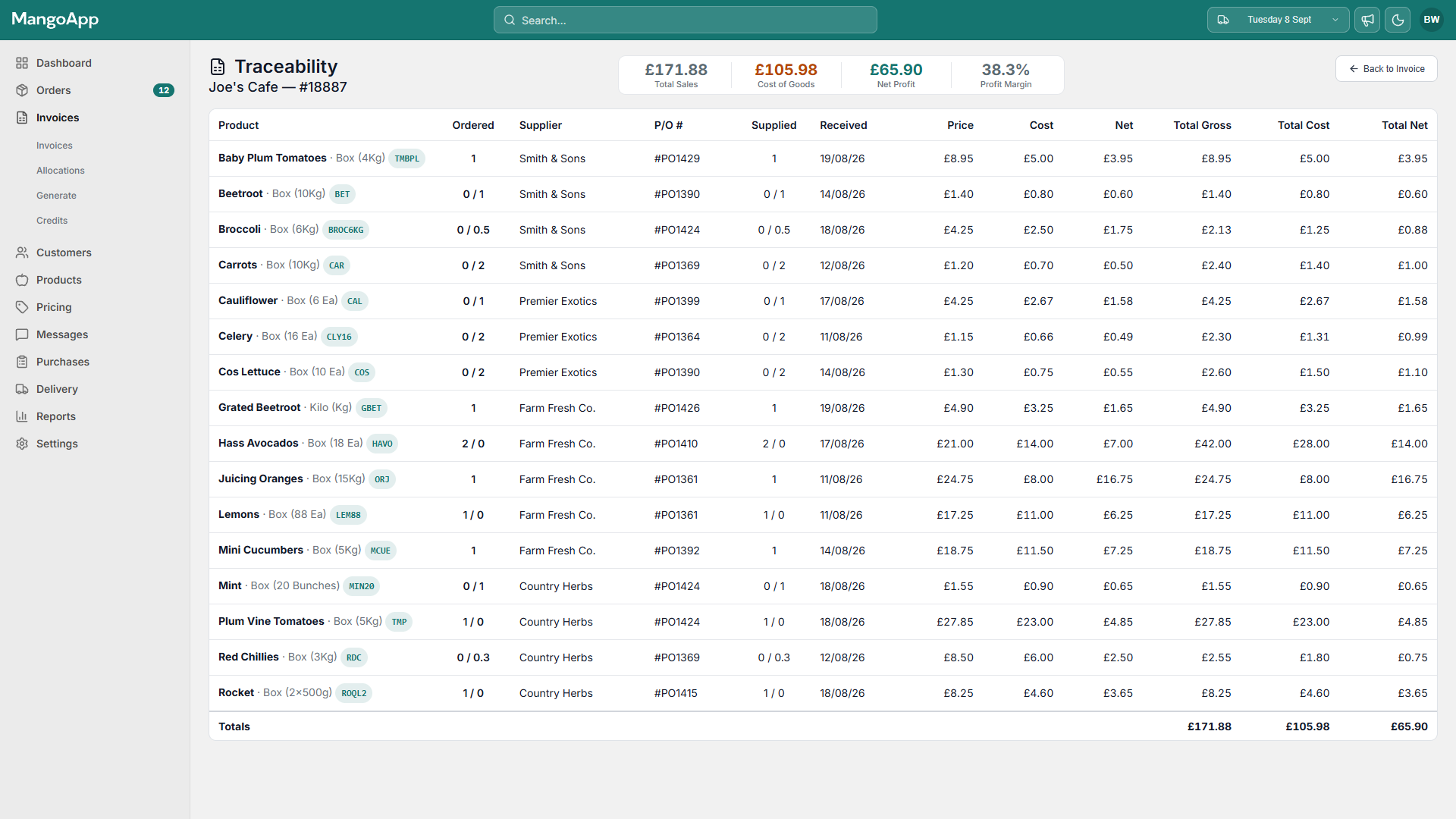Open Invoices sub-item in sidebar
The height and width of the screenshot is (819, 1456).
coord(55,146)
